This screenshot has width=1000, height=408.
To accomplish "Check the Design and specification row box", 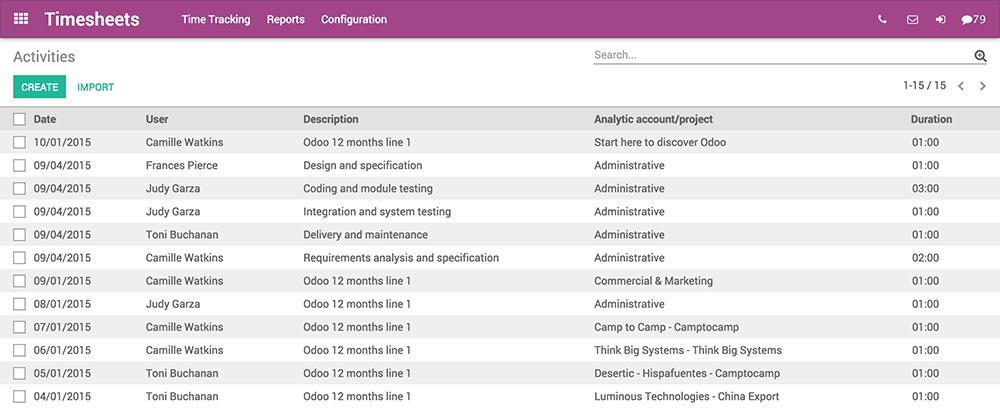I will pos(20,166).
